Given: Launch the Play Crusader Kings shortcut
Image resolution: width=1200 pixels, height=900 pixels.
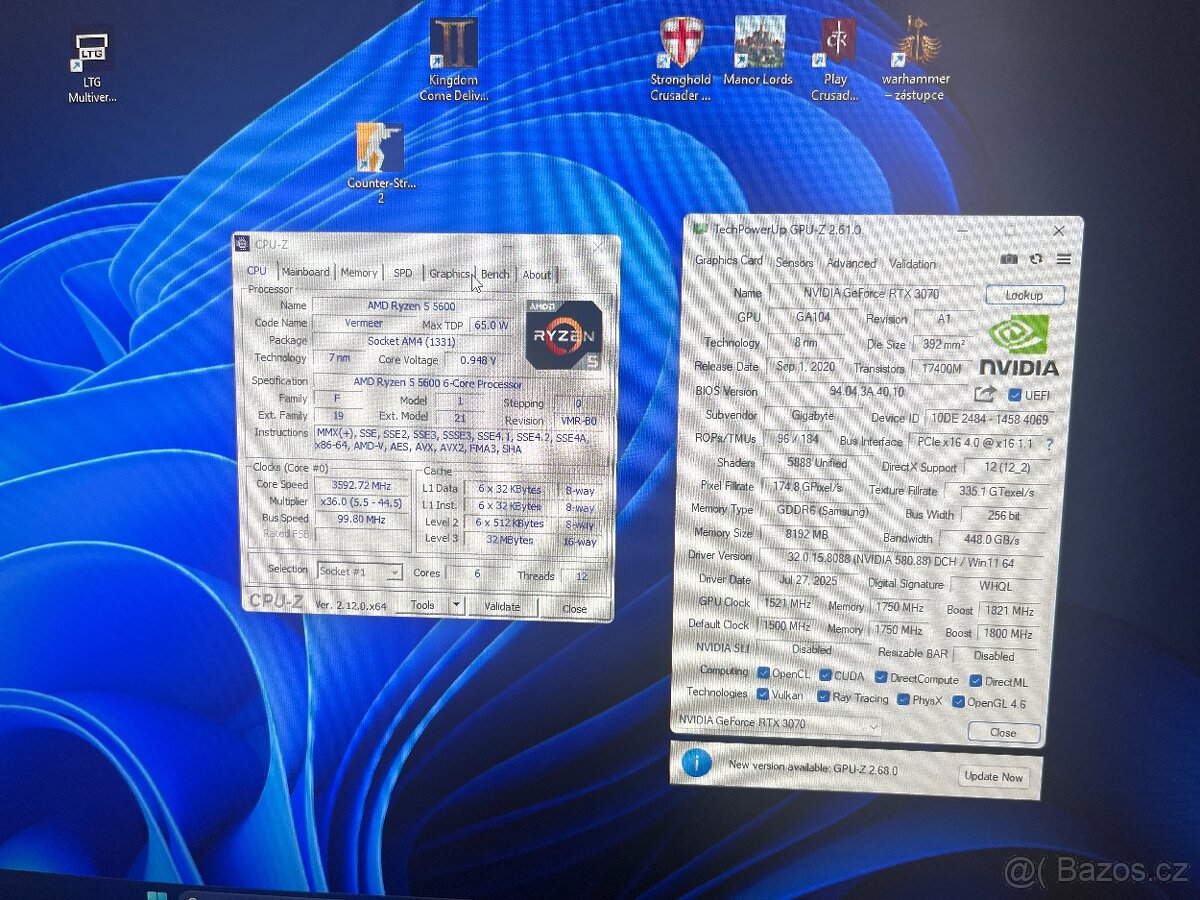Looking at the screenshot, I should click(x=836, y=60).
